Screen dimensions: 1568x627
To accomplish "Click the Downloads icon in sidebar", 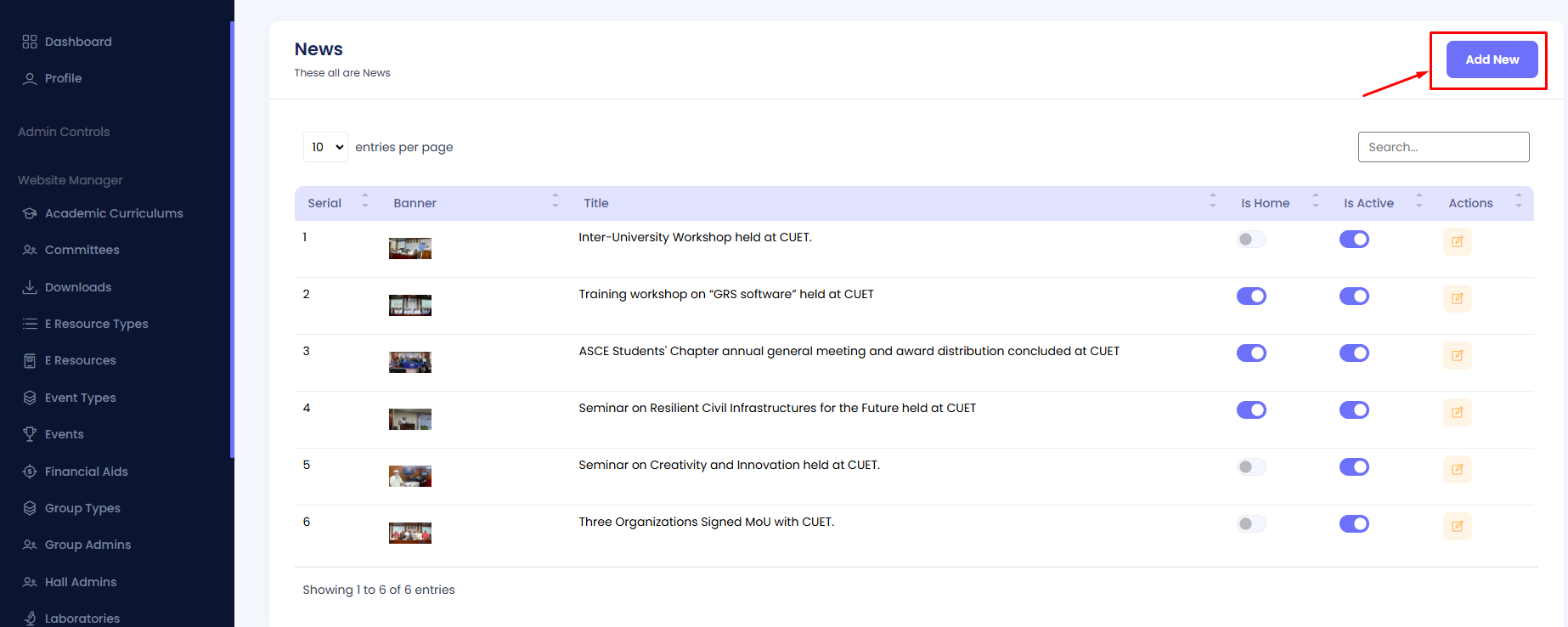I will tap(30, 287).
